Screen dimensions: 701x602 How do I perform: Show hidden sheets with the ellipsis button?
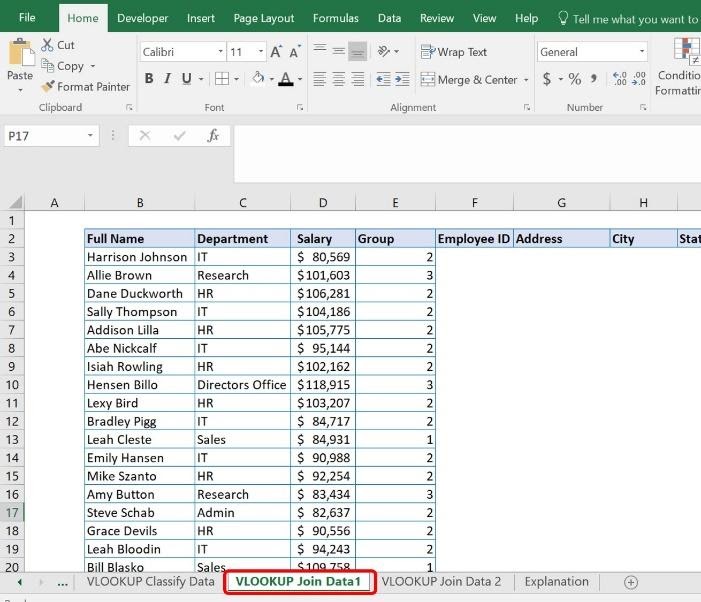coord(63,583)
